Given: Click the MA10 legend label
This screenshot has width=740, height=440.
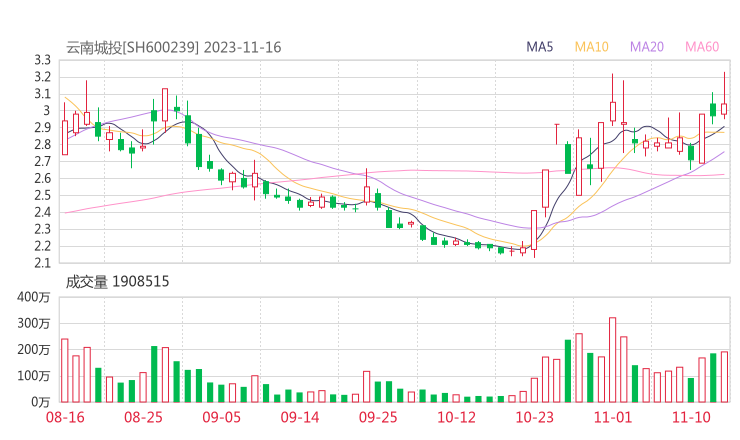Looking at the screenshot, I should (x=591, y=47).
